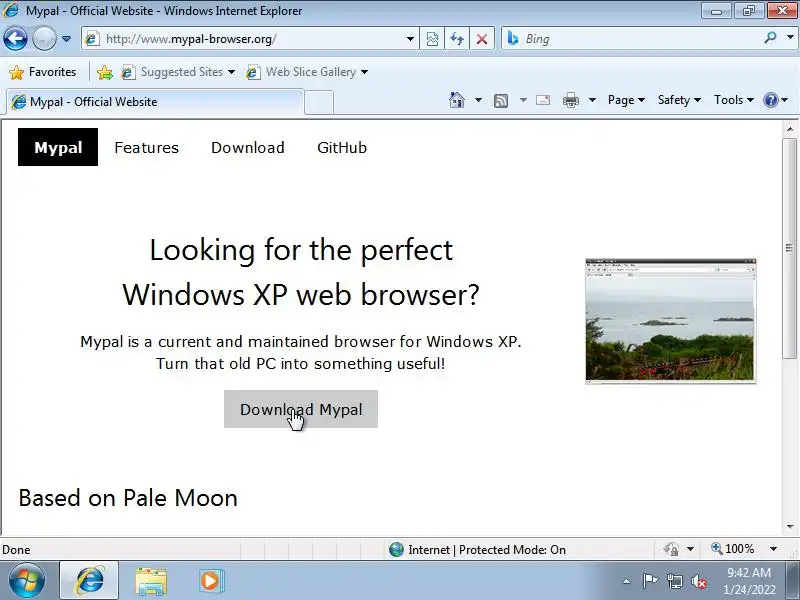
Task: Click the IE page icon in address bar
Action: pos(92,39)
